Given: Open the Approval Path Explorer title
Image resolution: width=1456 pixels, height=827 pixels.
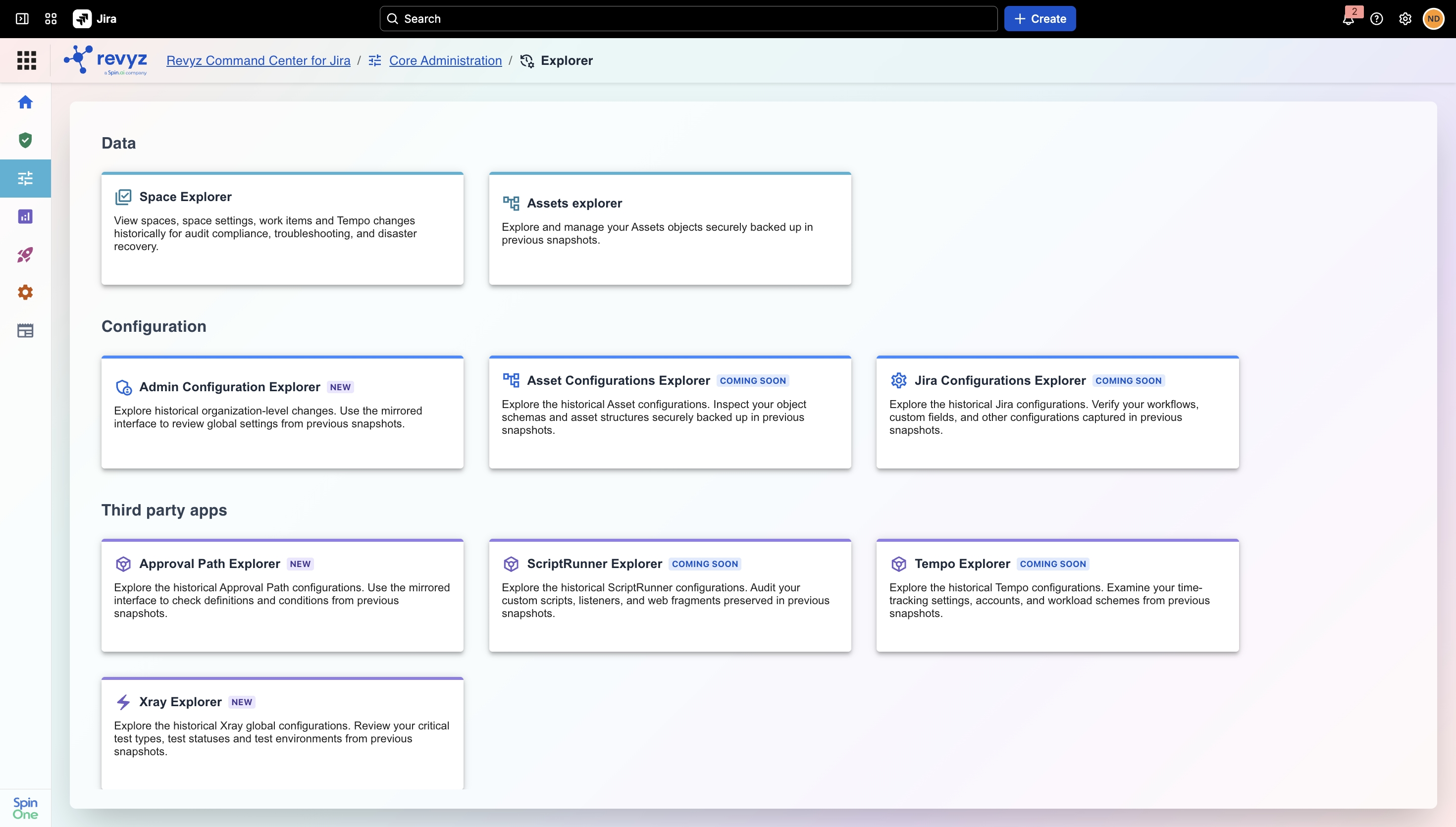Looking at the screenshot, I should point(210,564).
